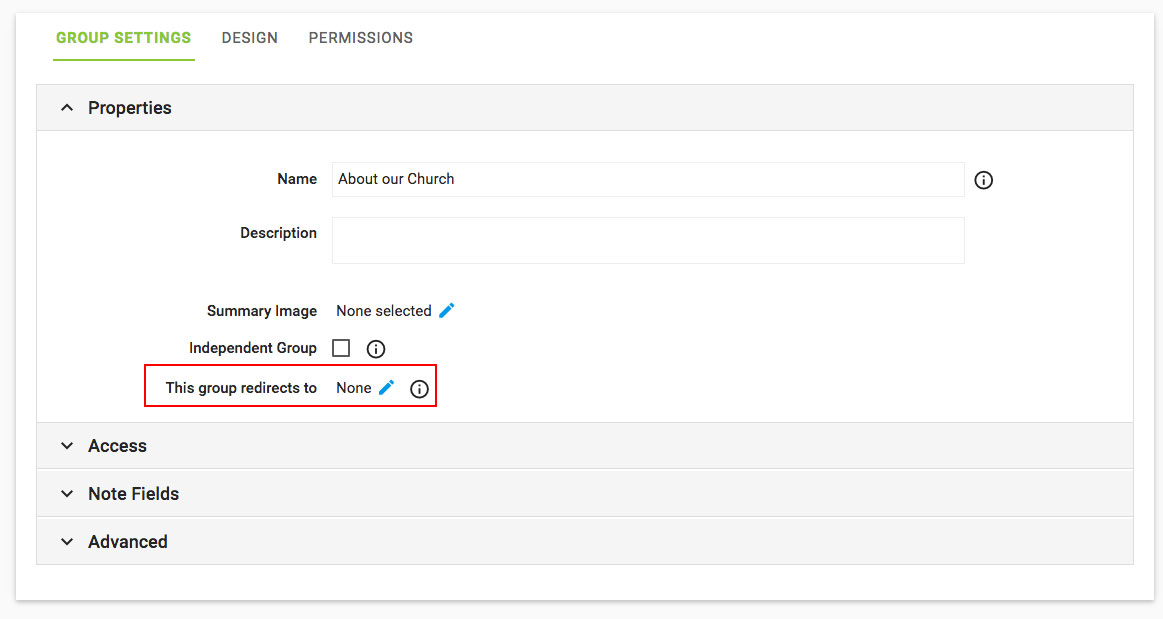Click the pencil icon to edit Summary Image
The width and height of the screenshot is (1163, 619).
(447, 310)
